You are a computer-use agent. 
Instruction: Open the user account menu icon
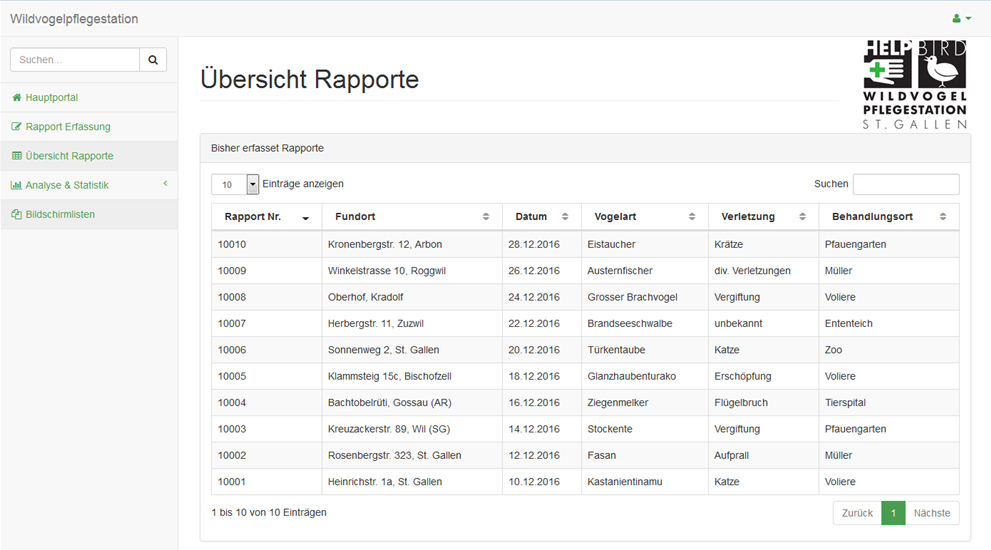coord(961,19)
